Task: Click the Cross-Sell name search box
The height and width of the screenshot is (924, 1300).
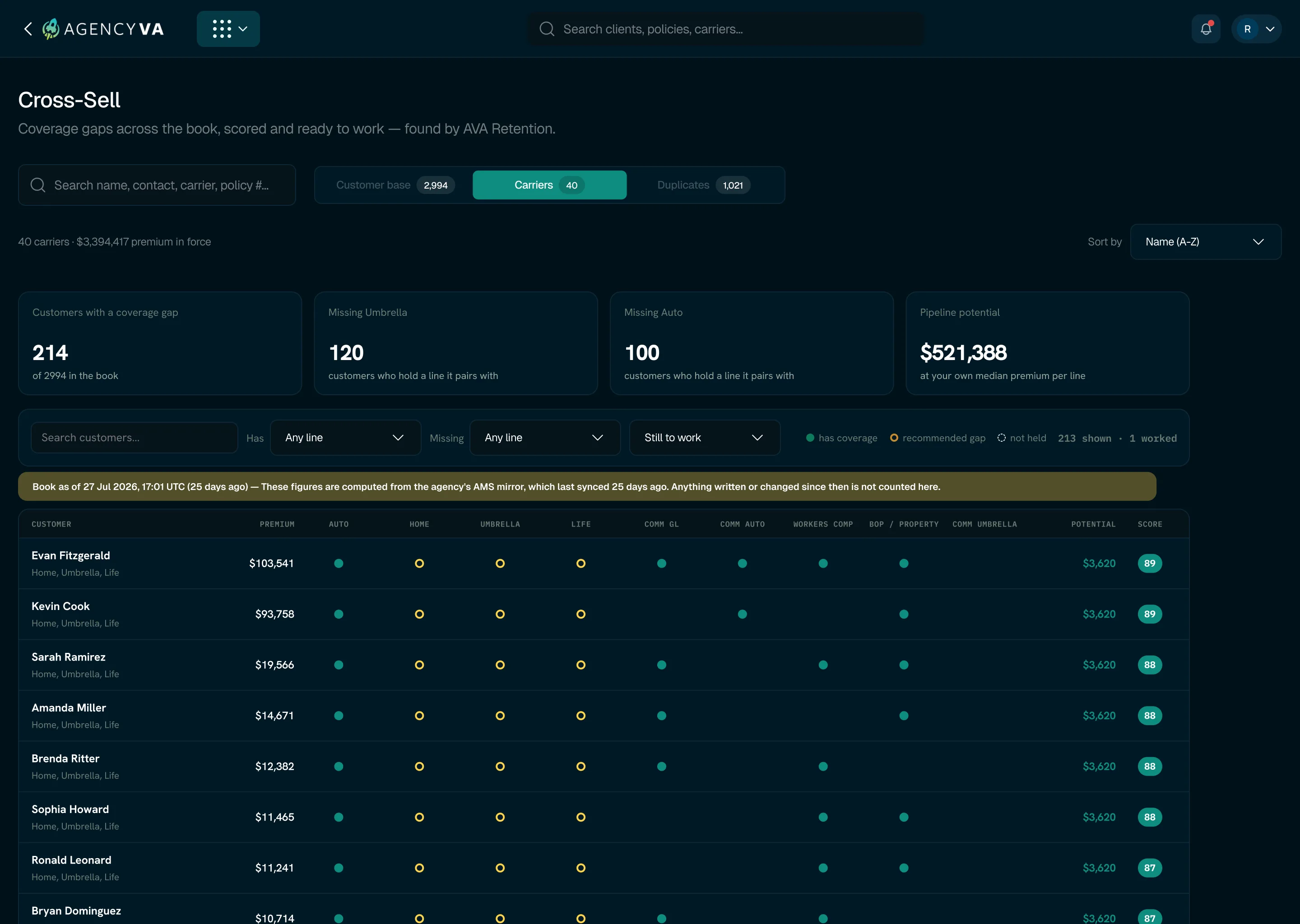Action: (x=157, y=185)
